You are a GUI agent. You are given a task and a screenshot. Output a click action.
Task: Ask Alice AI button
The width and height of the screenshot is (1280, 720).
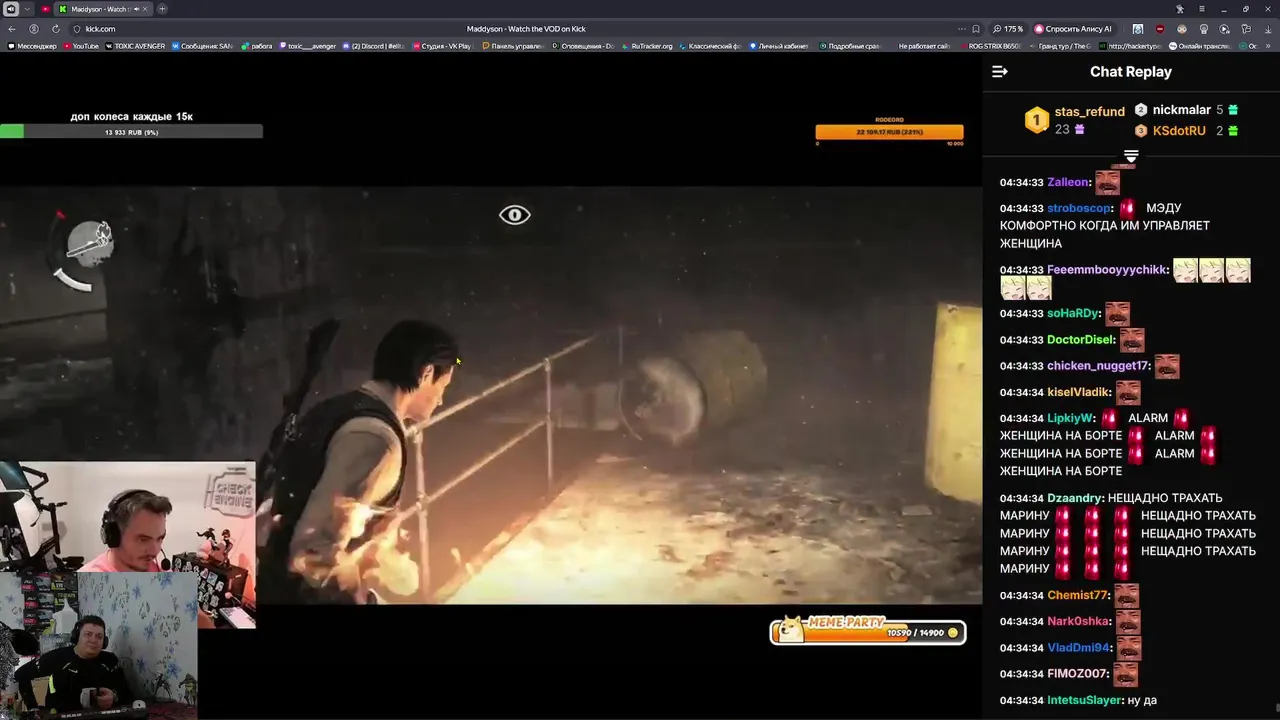[x=1073, y=29]
